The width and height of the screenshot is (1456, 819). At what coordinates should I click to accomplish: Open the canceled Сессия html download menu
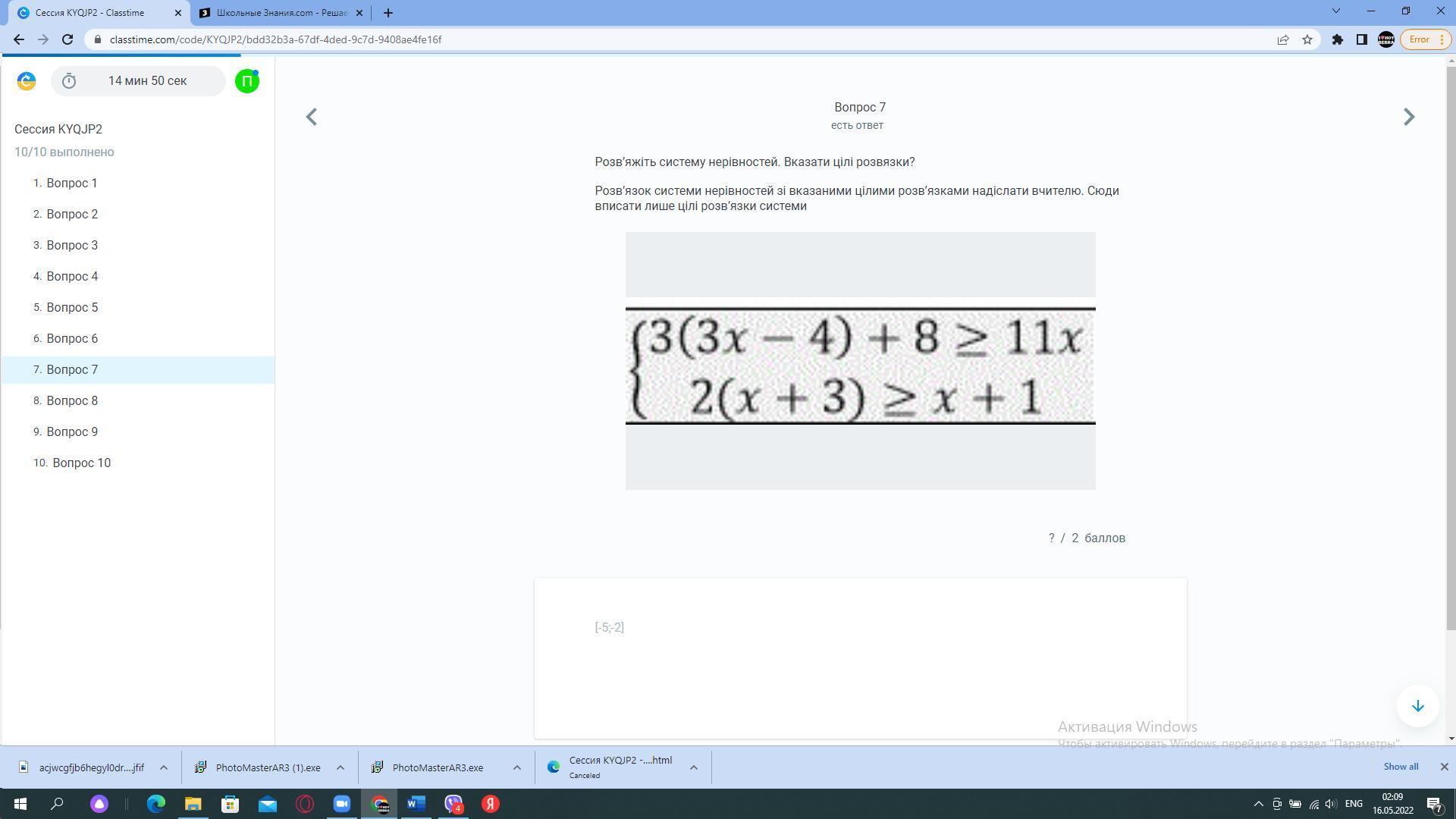point(693,767)
